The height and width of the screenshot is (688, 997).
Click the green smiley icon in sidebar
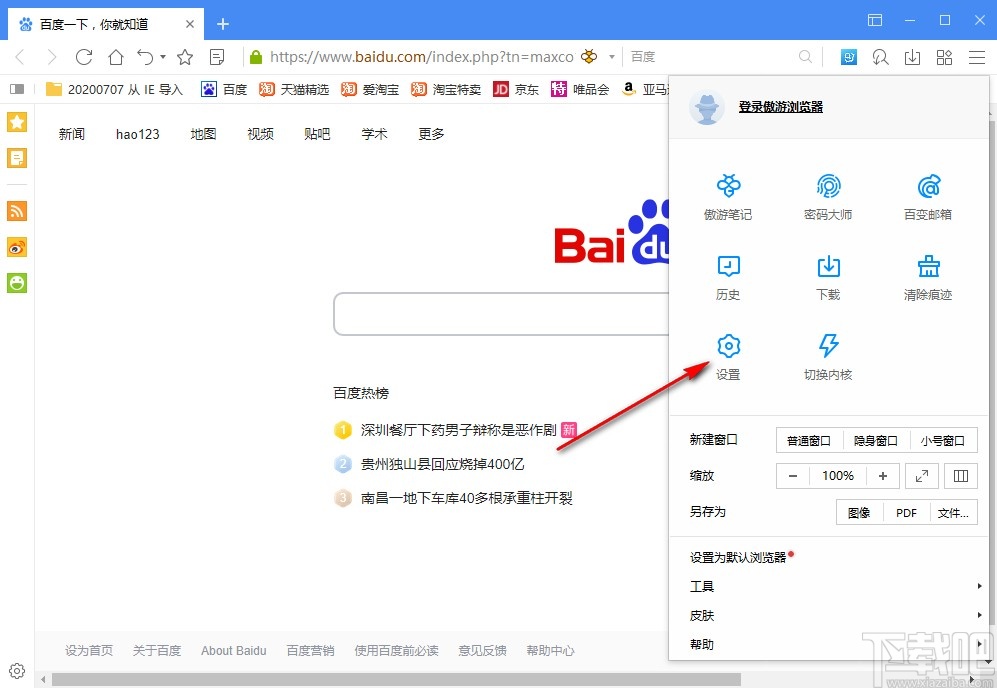tap(17, 283)
